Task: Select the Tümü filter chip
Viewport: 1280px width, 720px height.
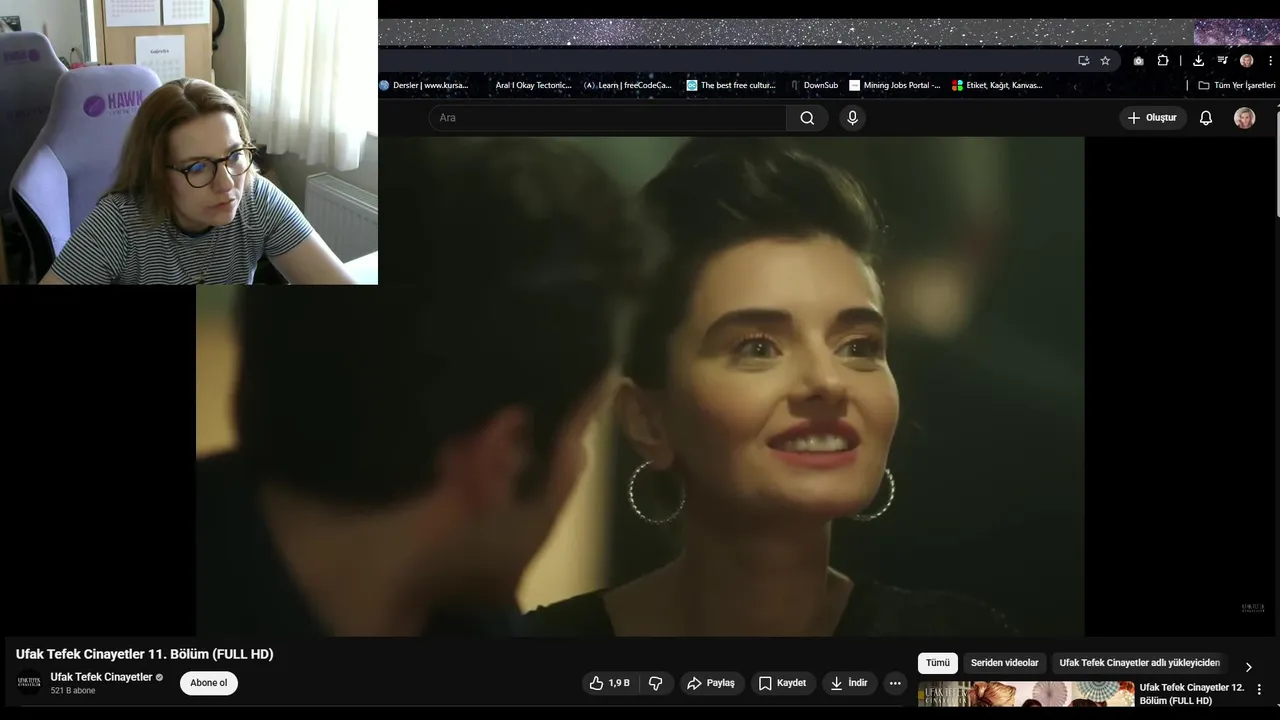Action: click(938, 663)
